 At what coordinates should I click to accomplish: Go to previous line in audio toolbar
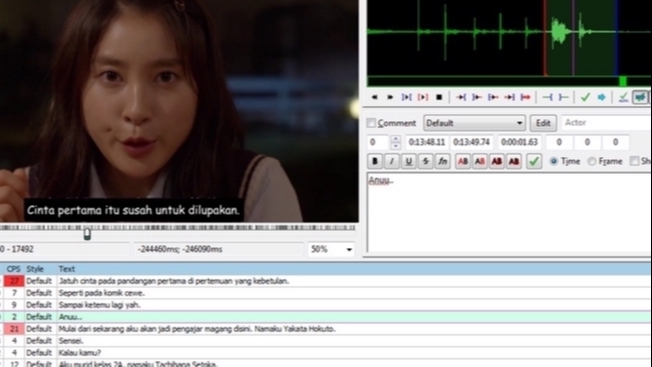tap(375, 97)
